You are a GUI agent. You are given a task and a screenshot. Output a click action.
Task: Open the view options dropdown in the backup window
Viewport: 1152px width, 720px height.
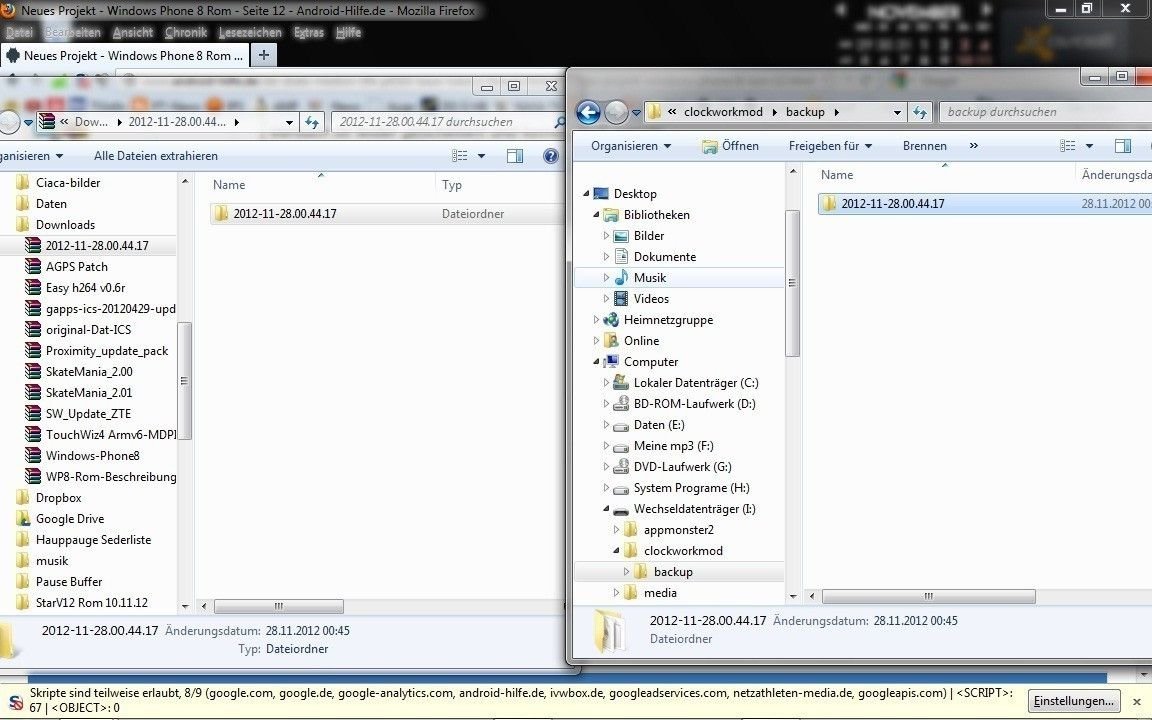tap(1090, 145)
